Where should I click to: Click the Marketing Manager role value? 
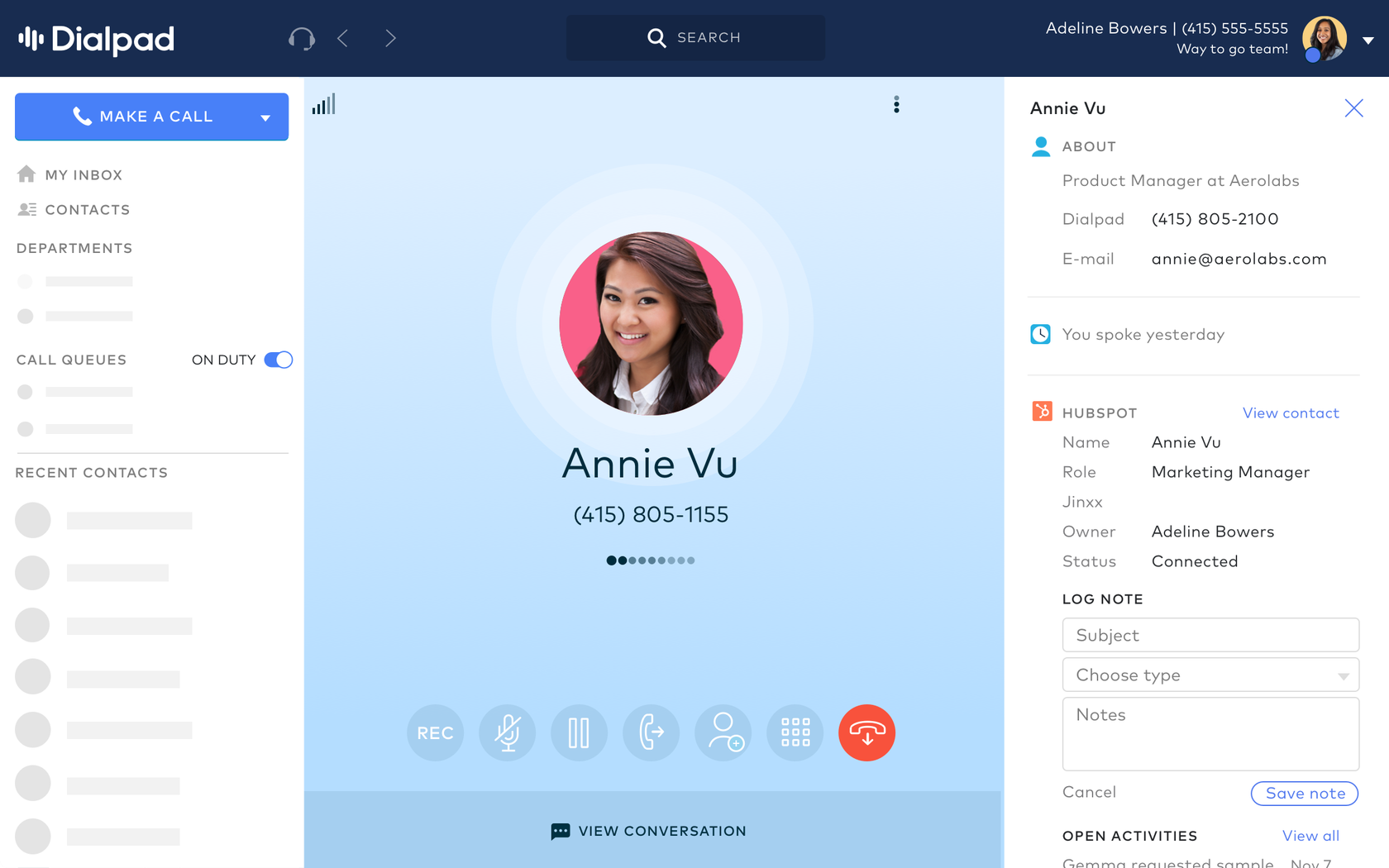[1230, 472]
